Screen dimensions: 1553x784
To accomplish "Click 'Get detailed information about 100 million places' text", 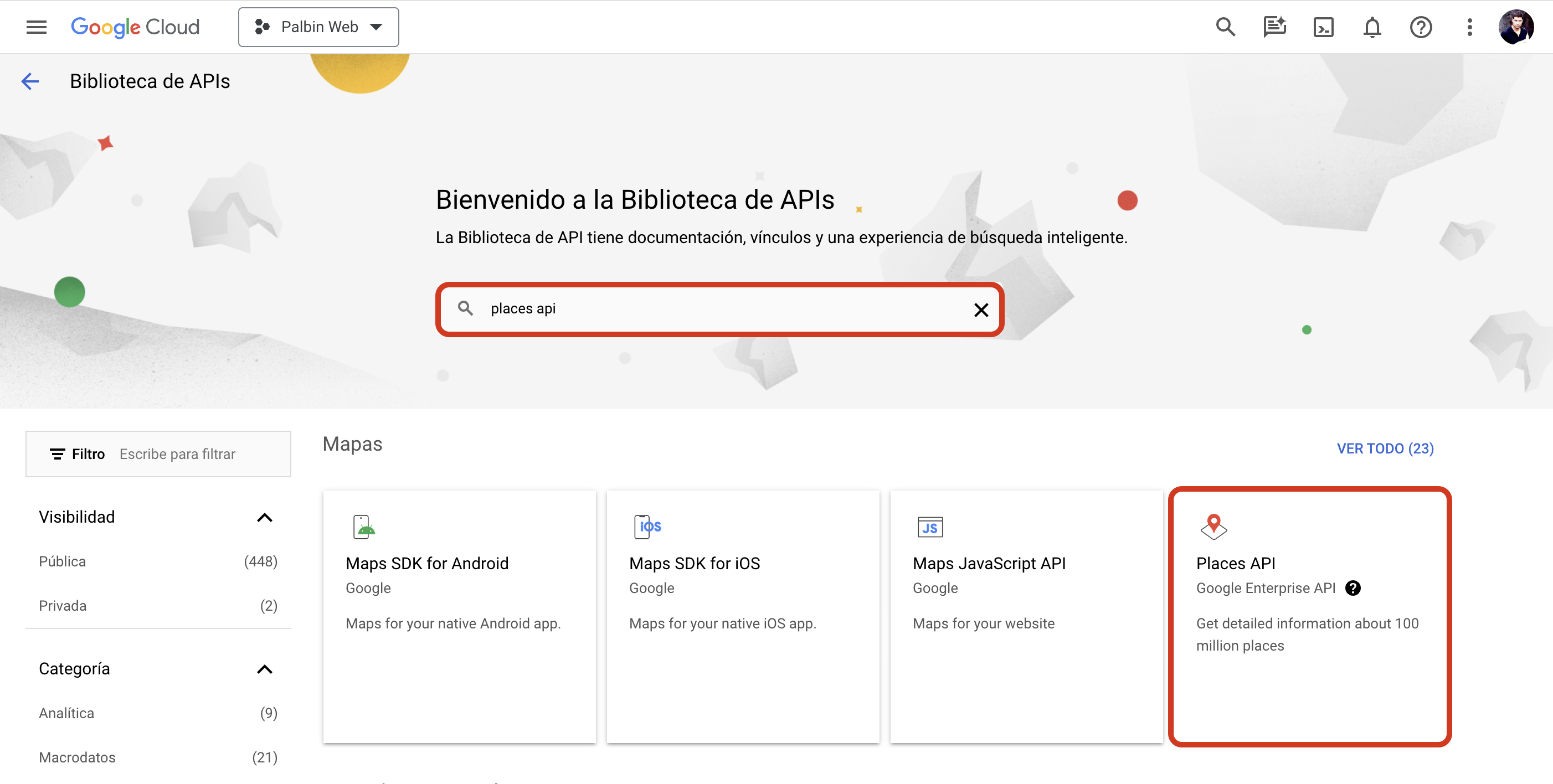I will coord(1307,635).
